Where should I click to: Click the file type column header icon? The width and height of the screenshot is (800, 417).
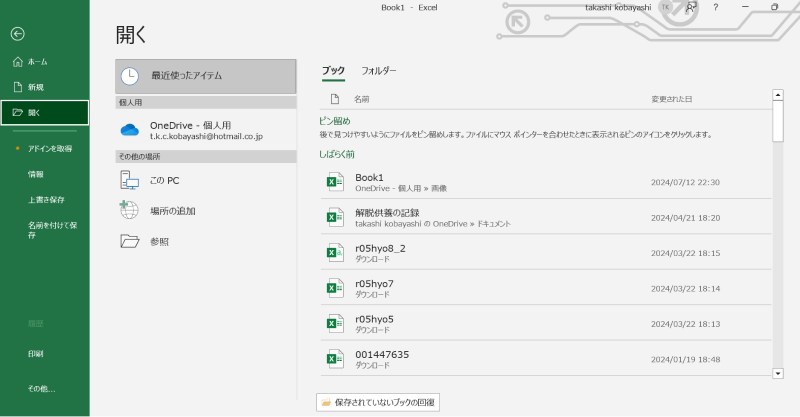[x=335, y=99]
